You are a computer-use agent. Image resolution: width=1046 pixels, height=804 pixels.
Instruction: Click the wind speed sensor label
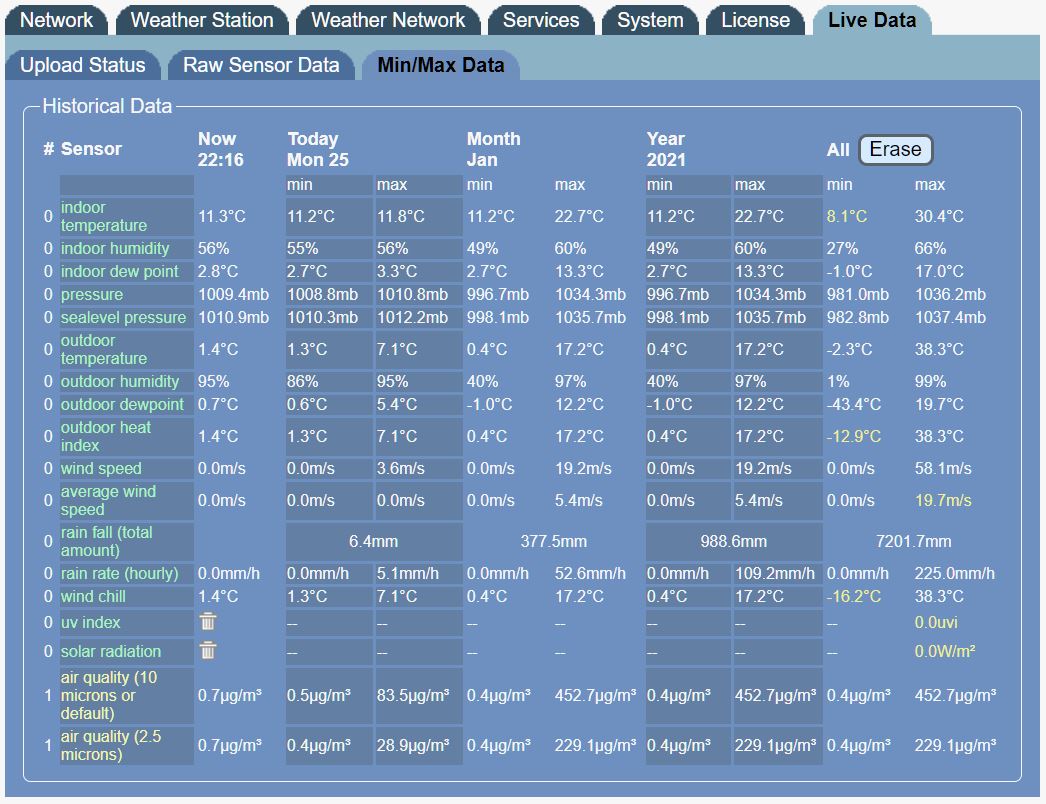tap(101, 468)
